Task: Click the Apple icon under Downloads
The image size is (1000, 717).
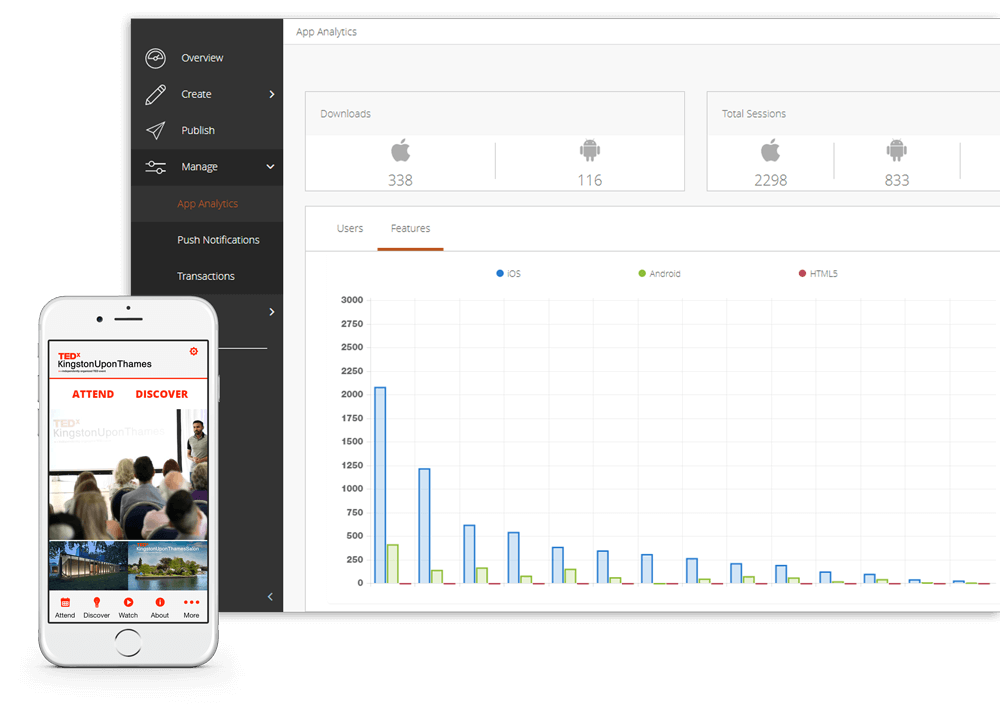Action: point(401,151)
